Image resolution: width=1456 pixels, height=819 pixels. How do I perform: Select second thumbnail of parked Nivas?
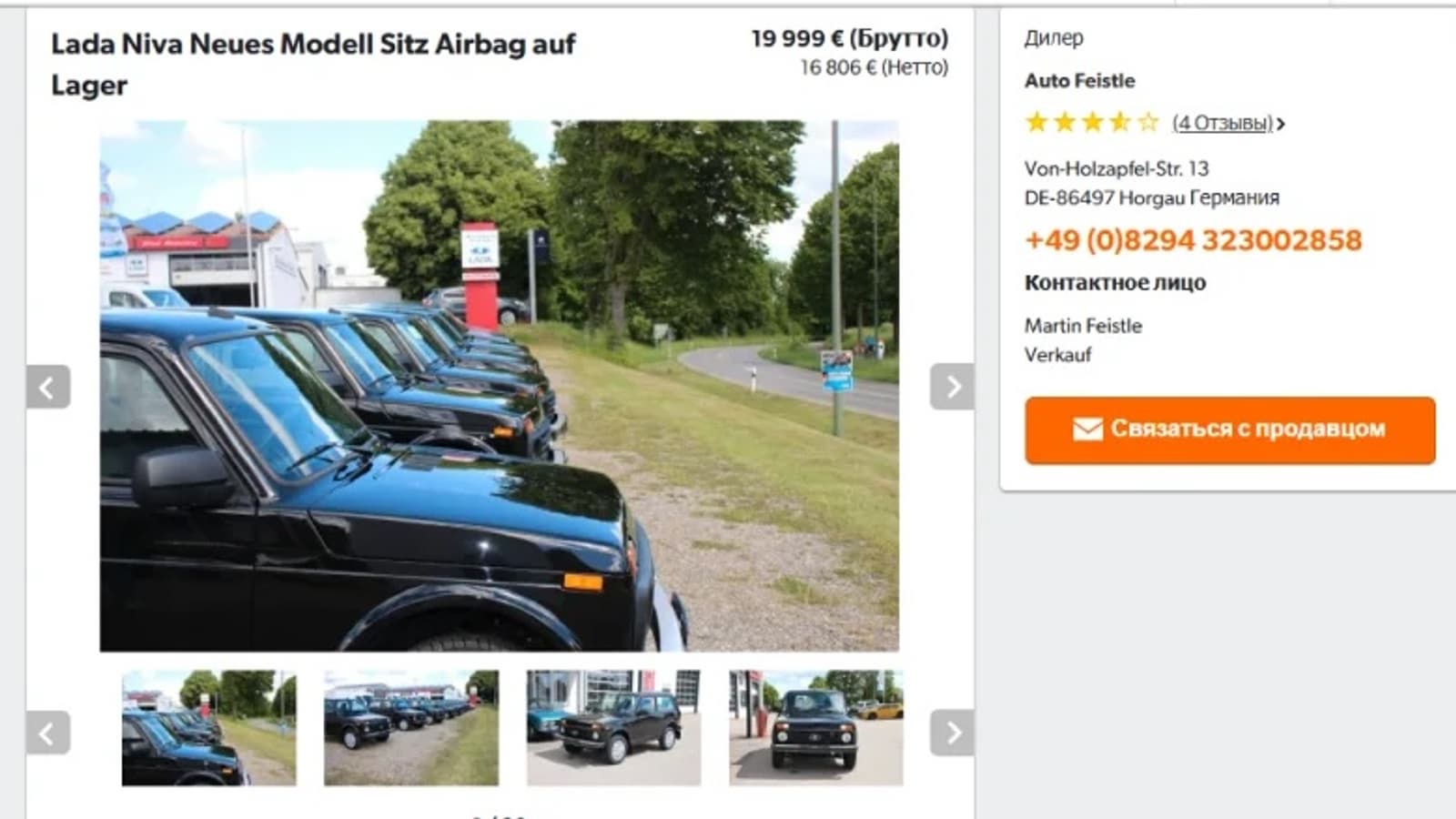[x=411, y=728]
